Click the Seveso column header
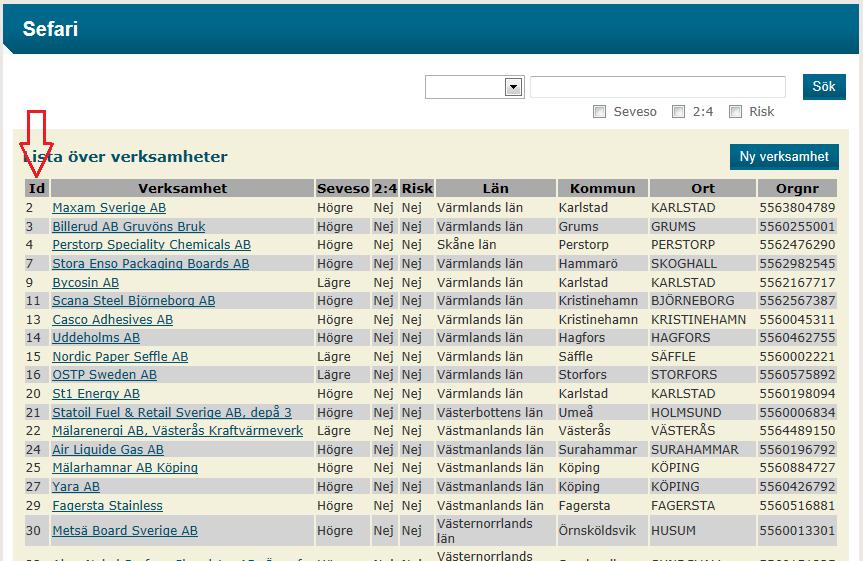 pyautogui.click(x=342, y=188)
